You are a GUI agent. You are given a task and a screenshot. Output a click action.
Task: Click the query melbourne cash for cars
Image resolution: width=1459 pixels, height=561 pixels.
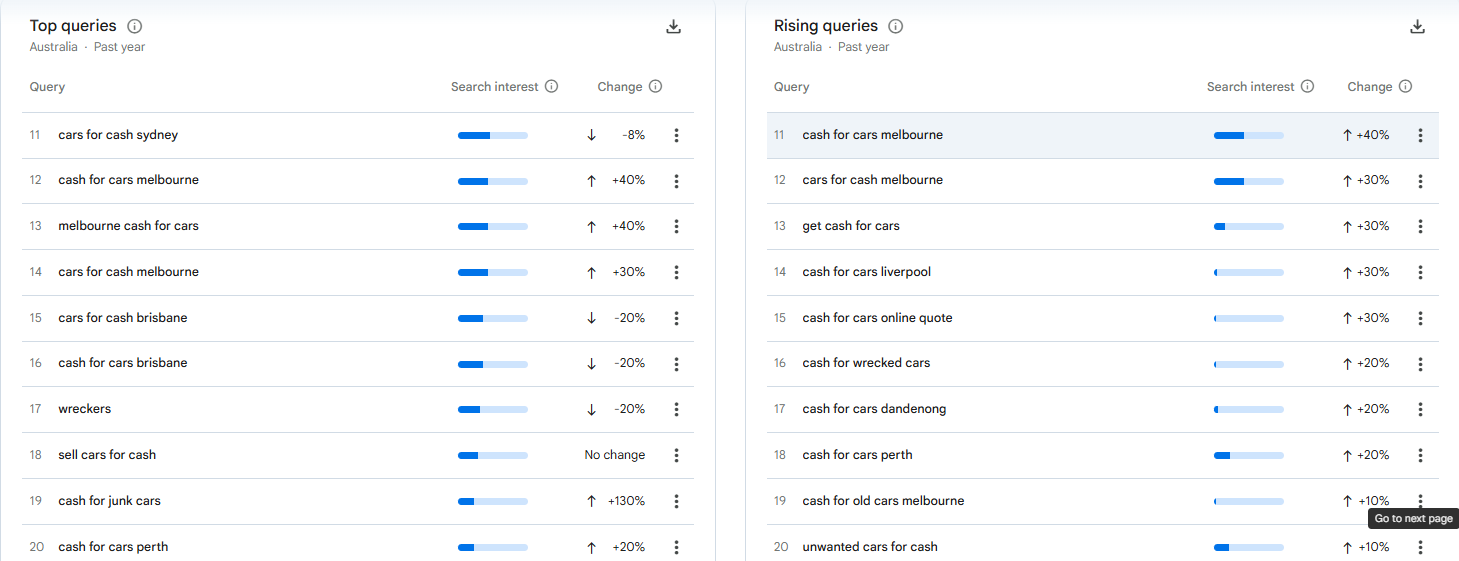click(128, 226)
